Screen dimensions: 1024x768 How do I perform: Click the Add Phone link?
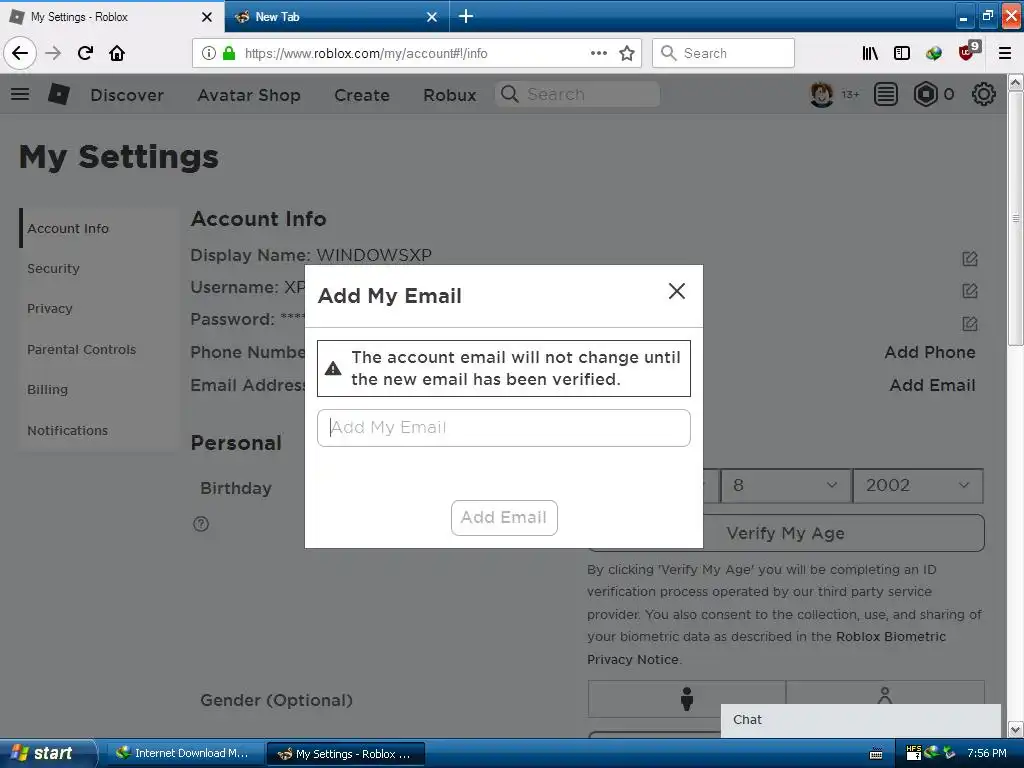[930, 352]
